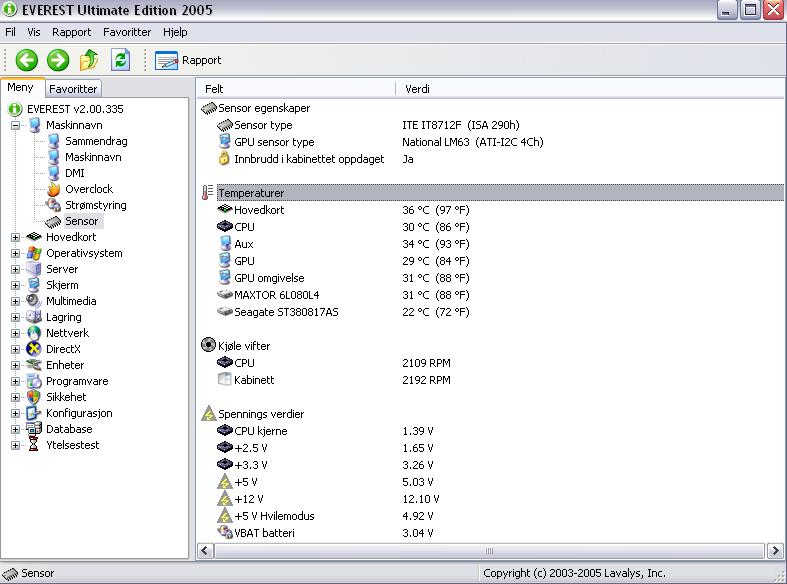
Task: Click the Operativsystem Windows flag icon
Action: tap(34, 253)
